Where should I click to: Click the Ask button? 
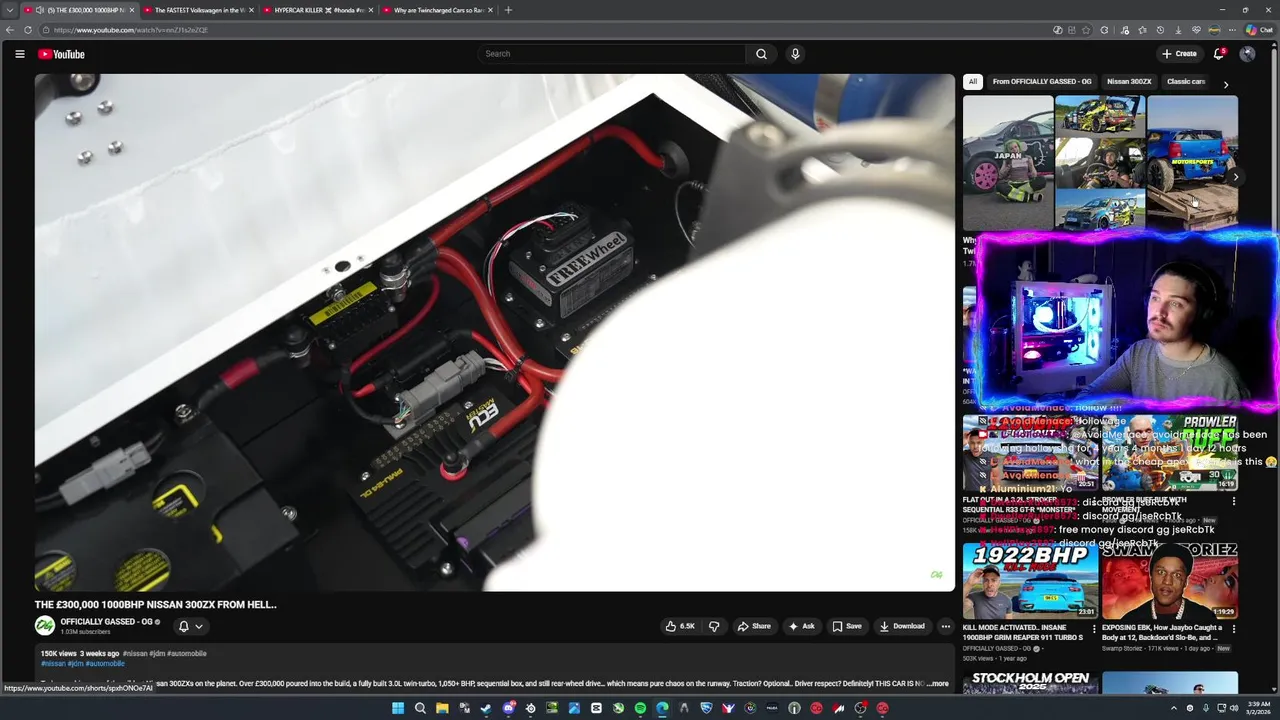[802, 626]
